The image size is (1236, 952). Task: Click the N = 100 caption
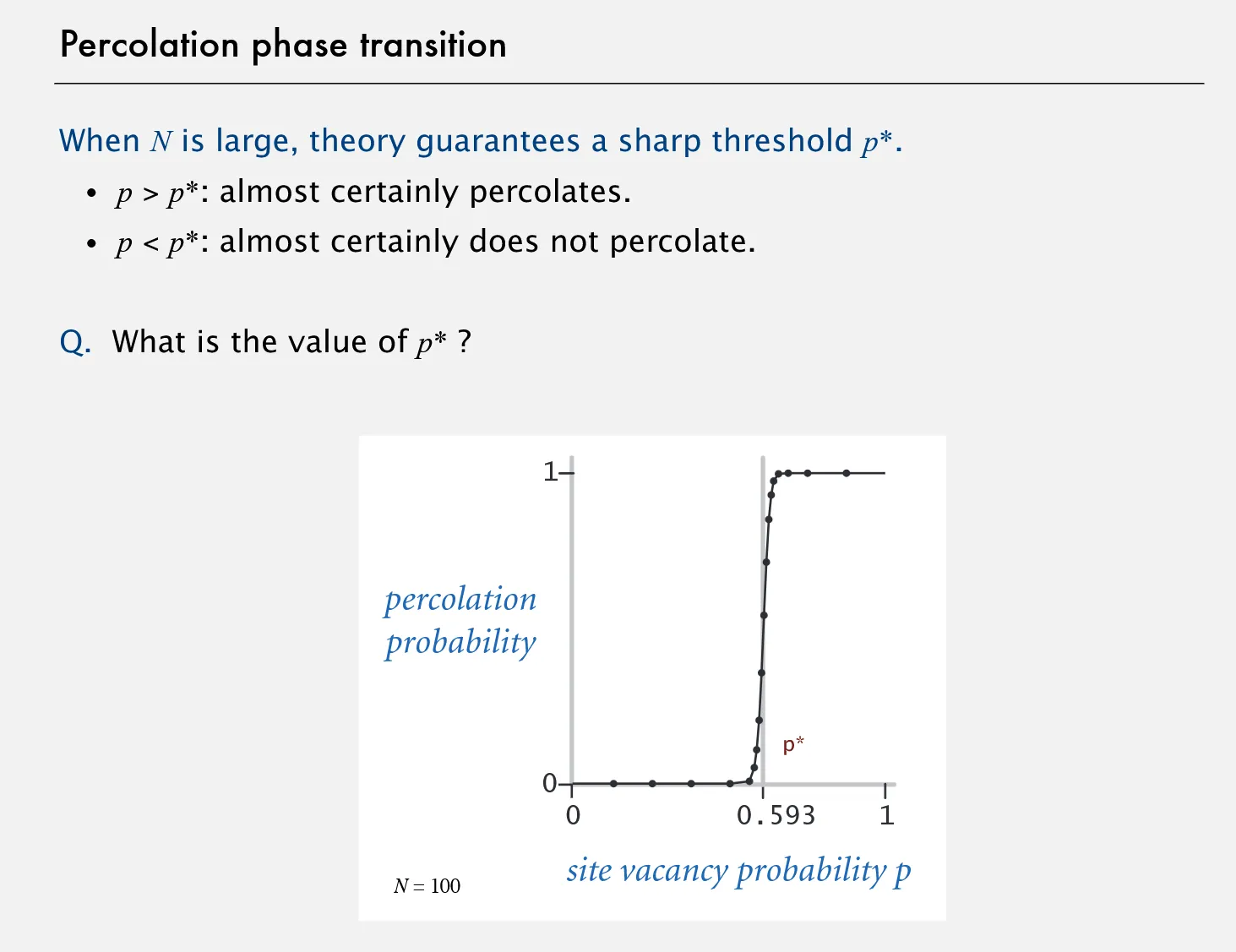coord(427,886)
